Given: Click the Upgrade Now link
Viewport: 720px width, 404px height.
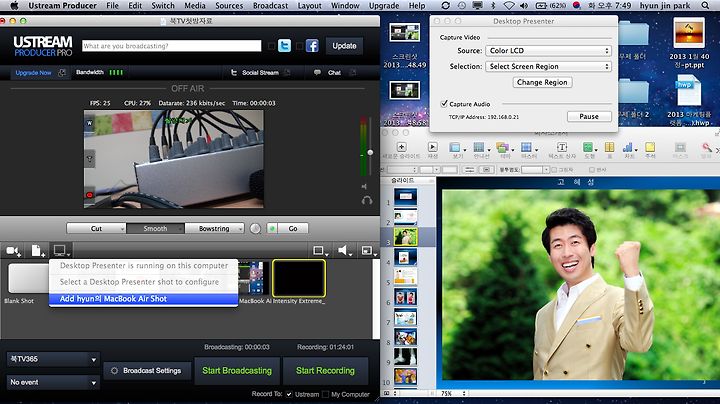Looking at the screenshot, I should [x=34, y=73].
